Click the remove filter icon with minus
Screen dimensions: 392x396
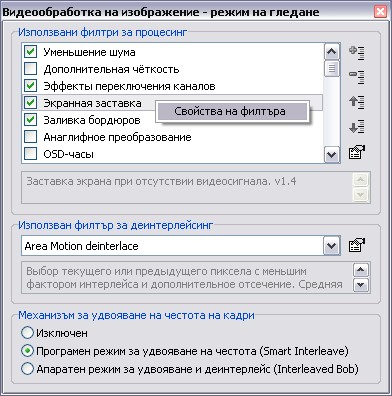click(x=357, y=77)
